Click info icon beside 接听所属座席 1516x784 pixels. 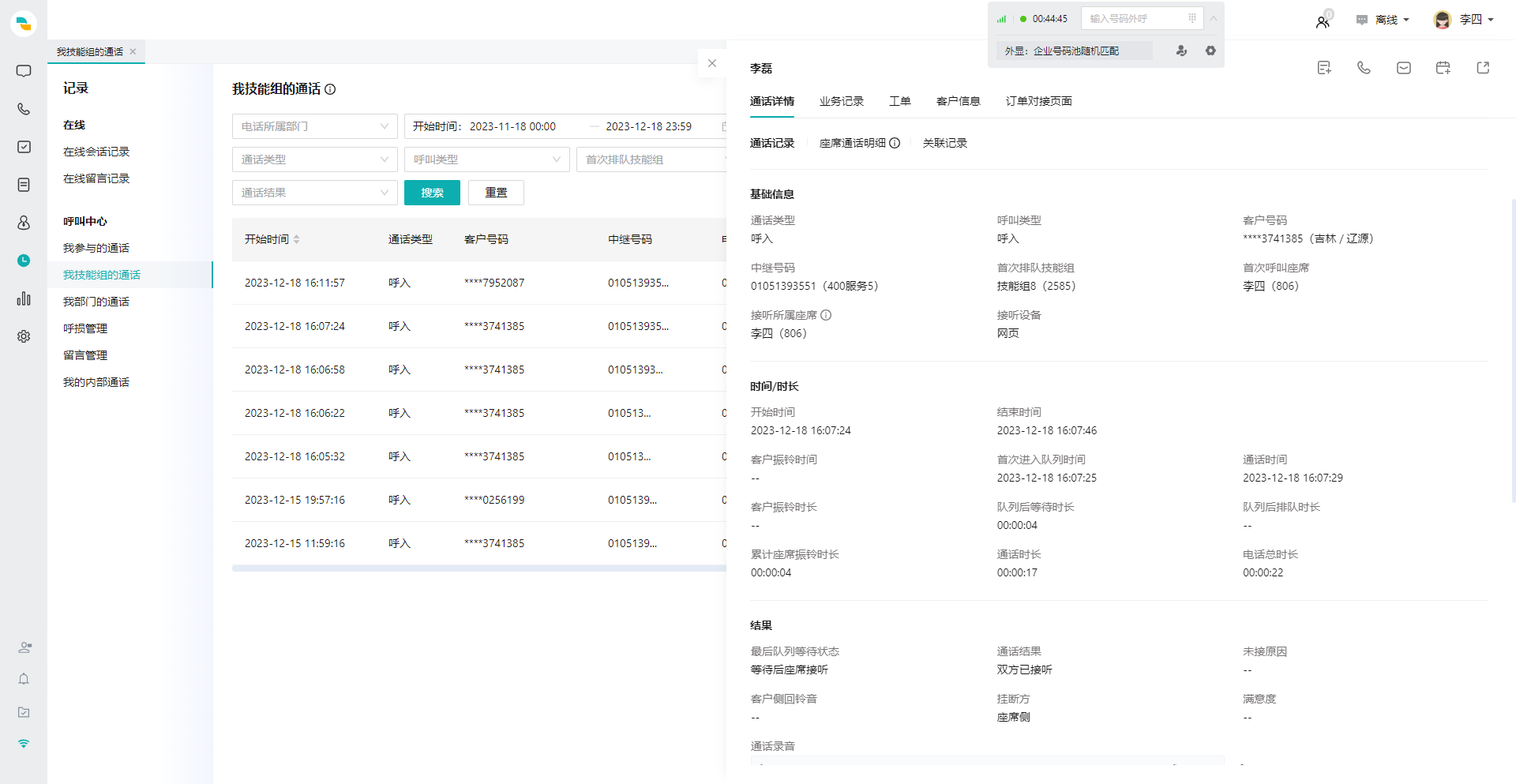click(x=826, y=315)
